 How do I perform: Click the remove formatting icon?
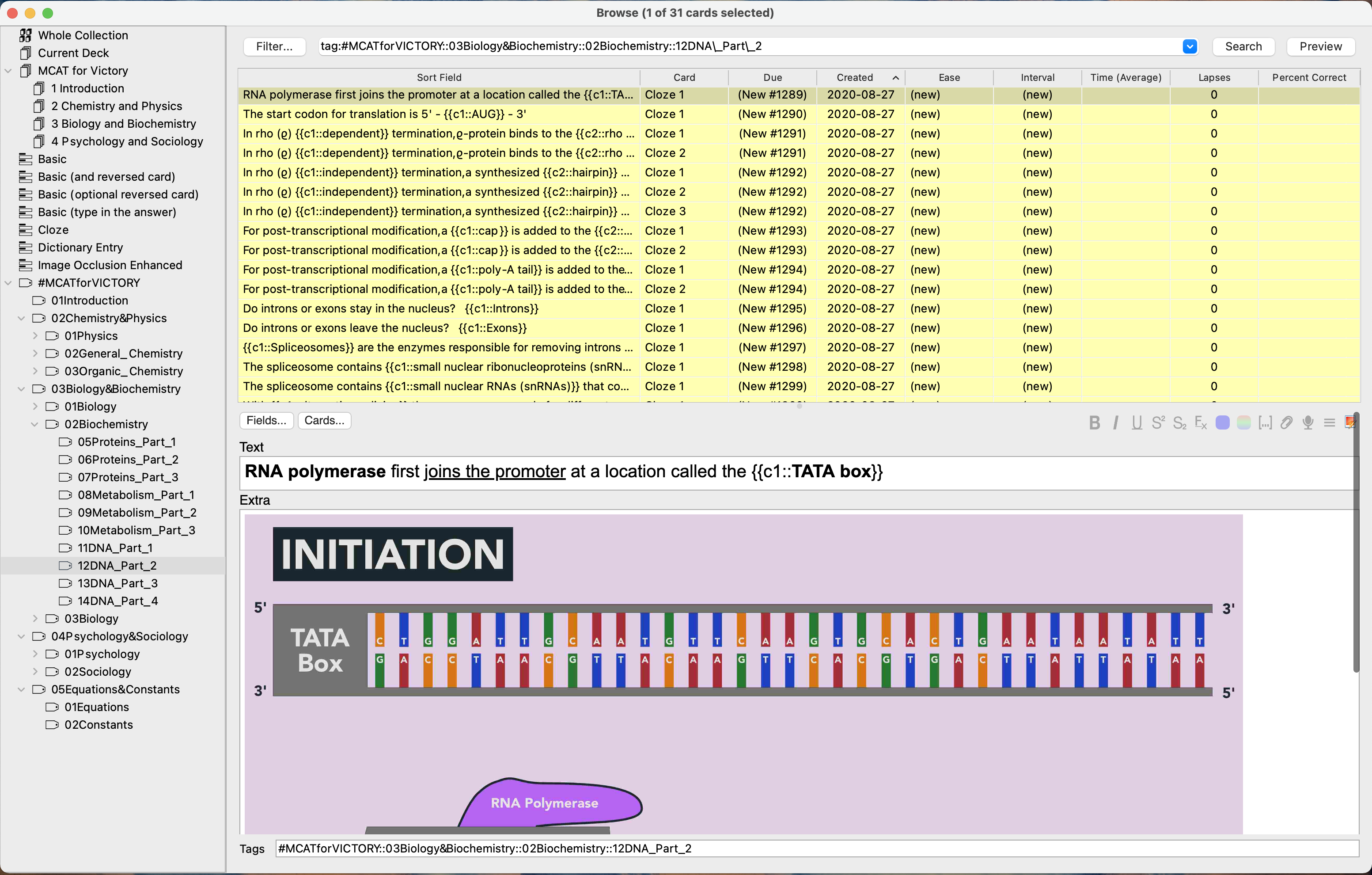[x=1201, y=422]
